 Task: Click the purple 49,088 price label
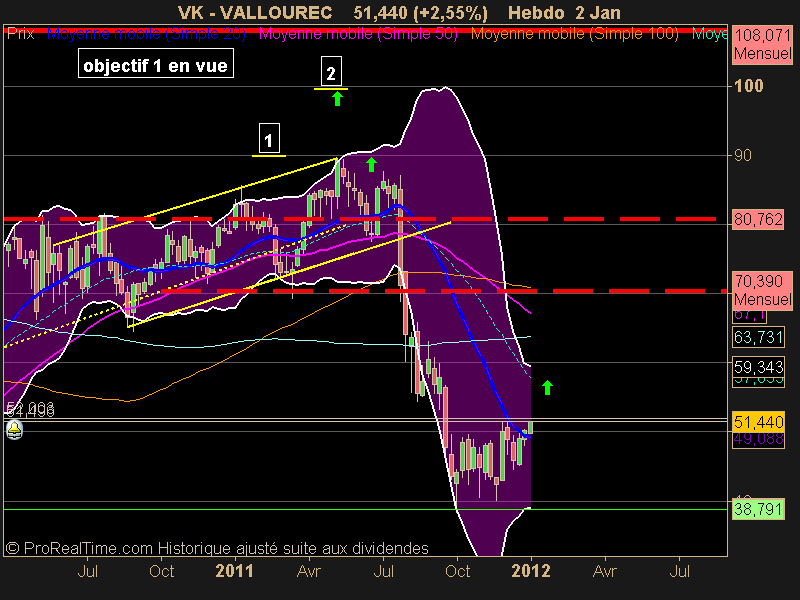click(x=758, y=439)
